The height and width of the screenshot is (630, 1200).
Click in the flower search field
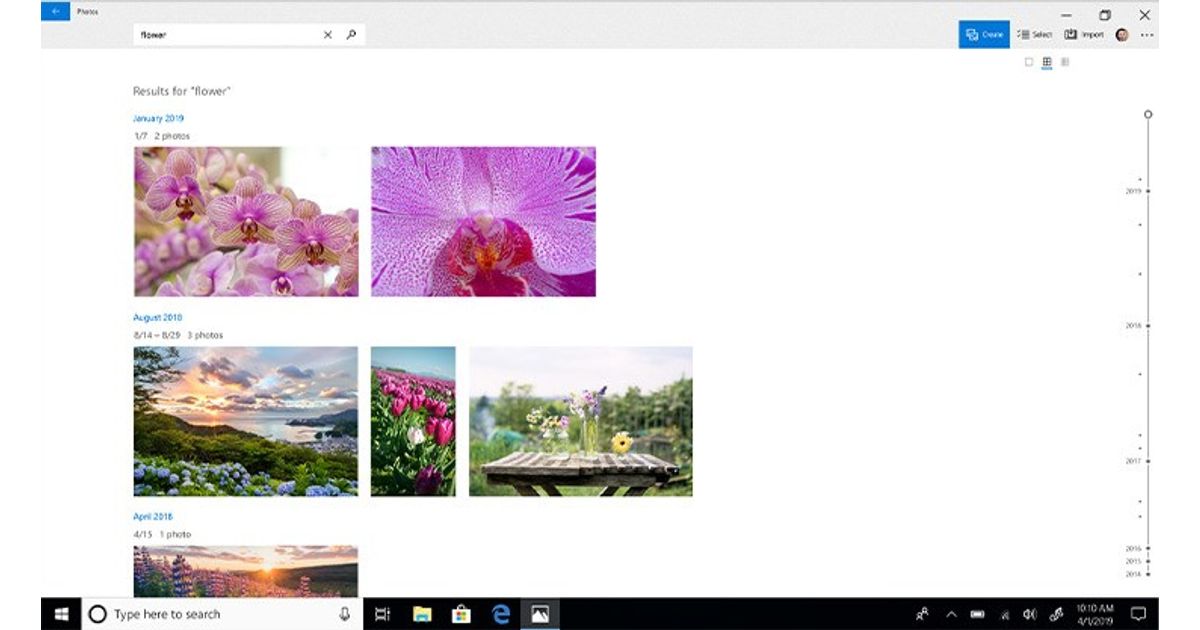click(x=225, y=35)
